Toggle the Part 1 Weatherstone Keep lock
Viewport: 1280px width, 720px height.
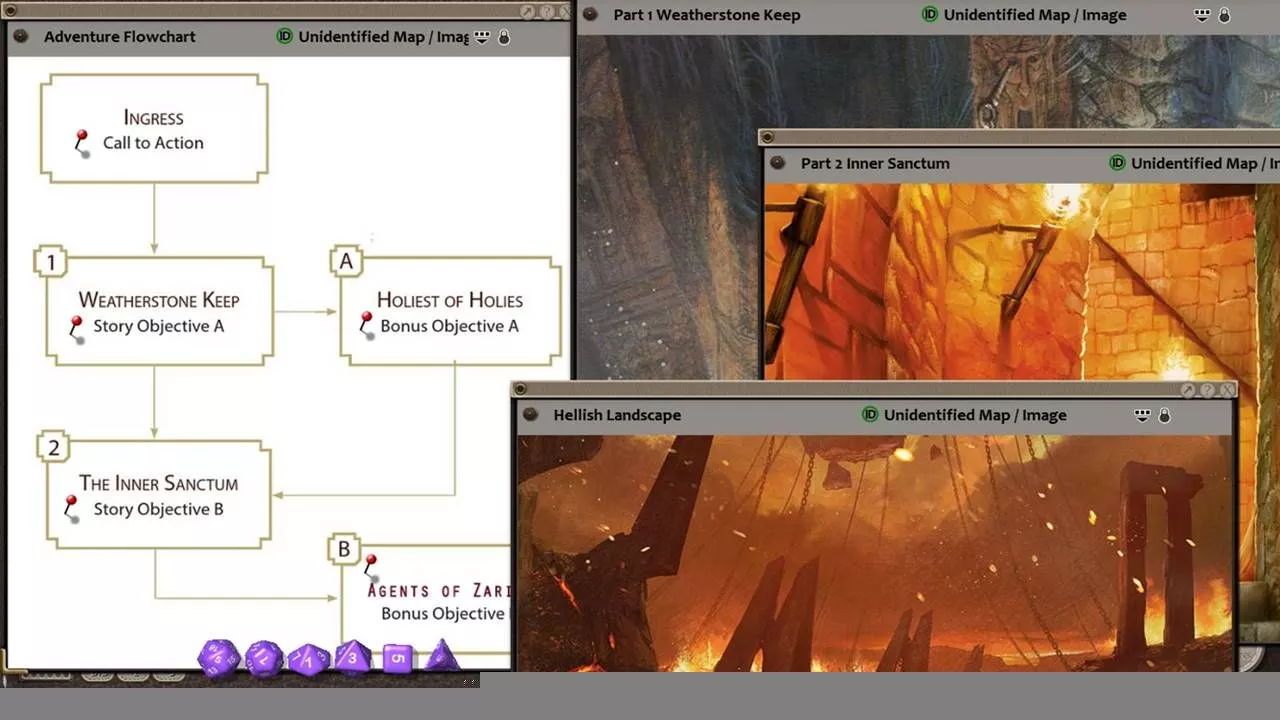pos(1224,15)
